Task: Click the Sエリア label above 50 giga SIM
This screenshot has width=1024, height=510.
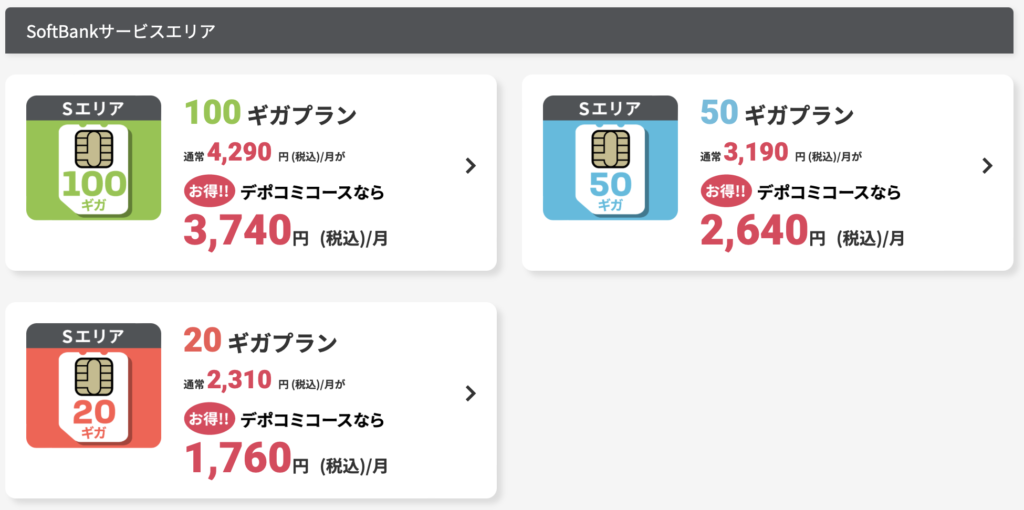Action: point(610,108)
